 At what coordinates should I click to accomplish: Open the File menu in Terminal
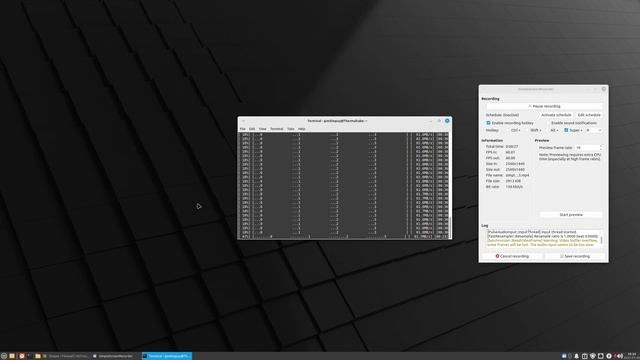(242, 129)
